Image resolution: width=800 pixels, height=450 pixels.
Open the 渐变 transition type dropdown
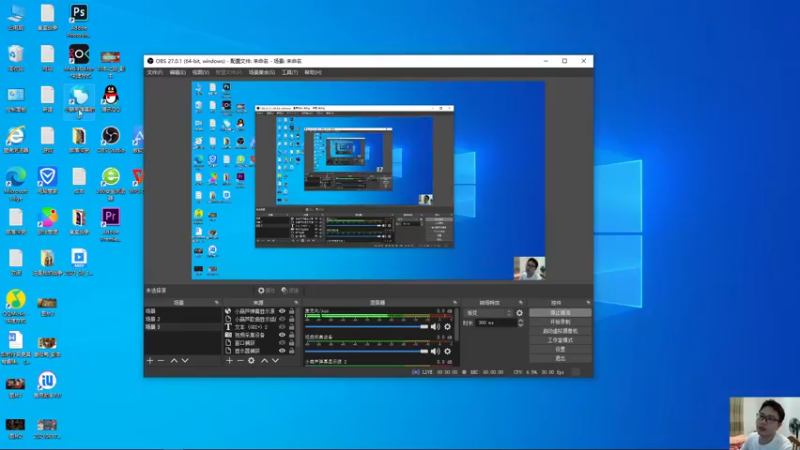click(x=488, y=313)
